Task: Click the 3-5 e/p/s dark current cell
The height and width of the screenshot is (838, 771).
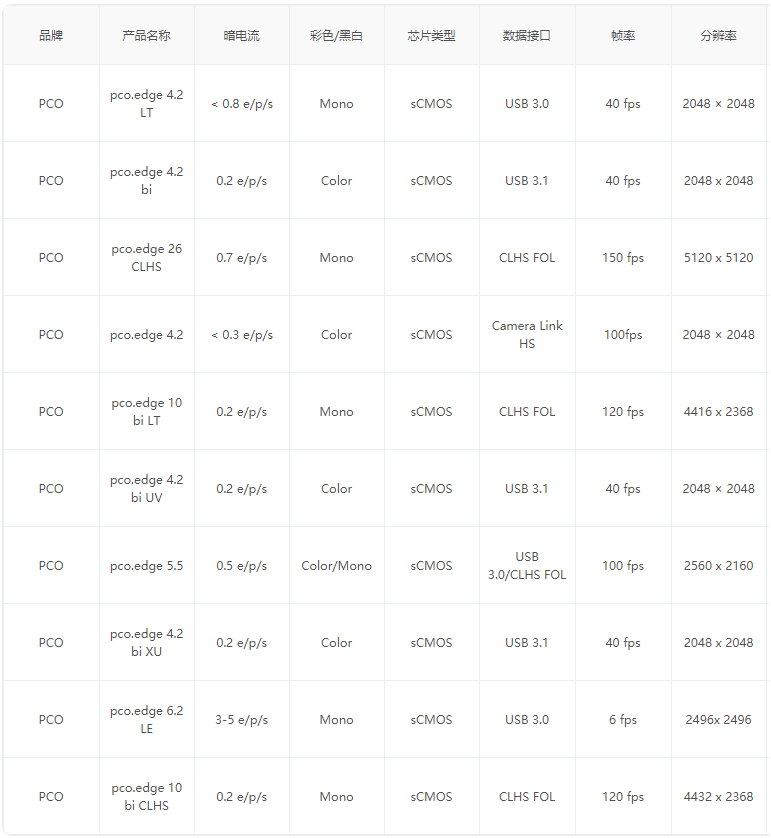Action: point(242,719)
